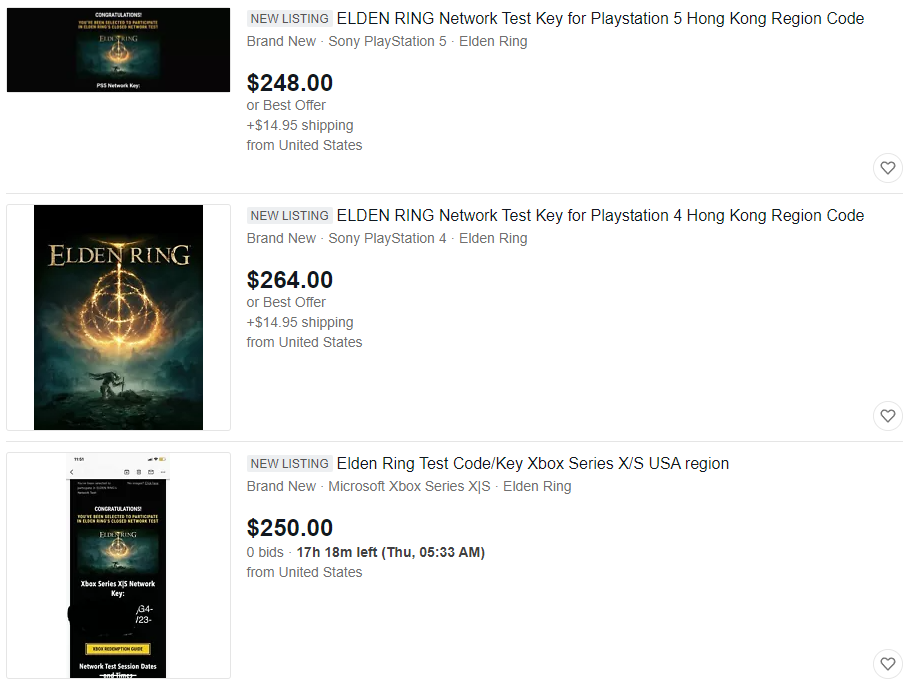The width and height of the screenshot is (914, 686).
Task: Click 'or Best Offer' under $264.00
Action: tap(286, 302)
